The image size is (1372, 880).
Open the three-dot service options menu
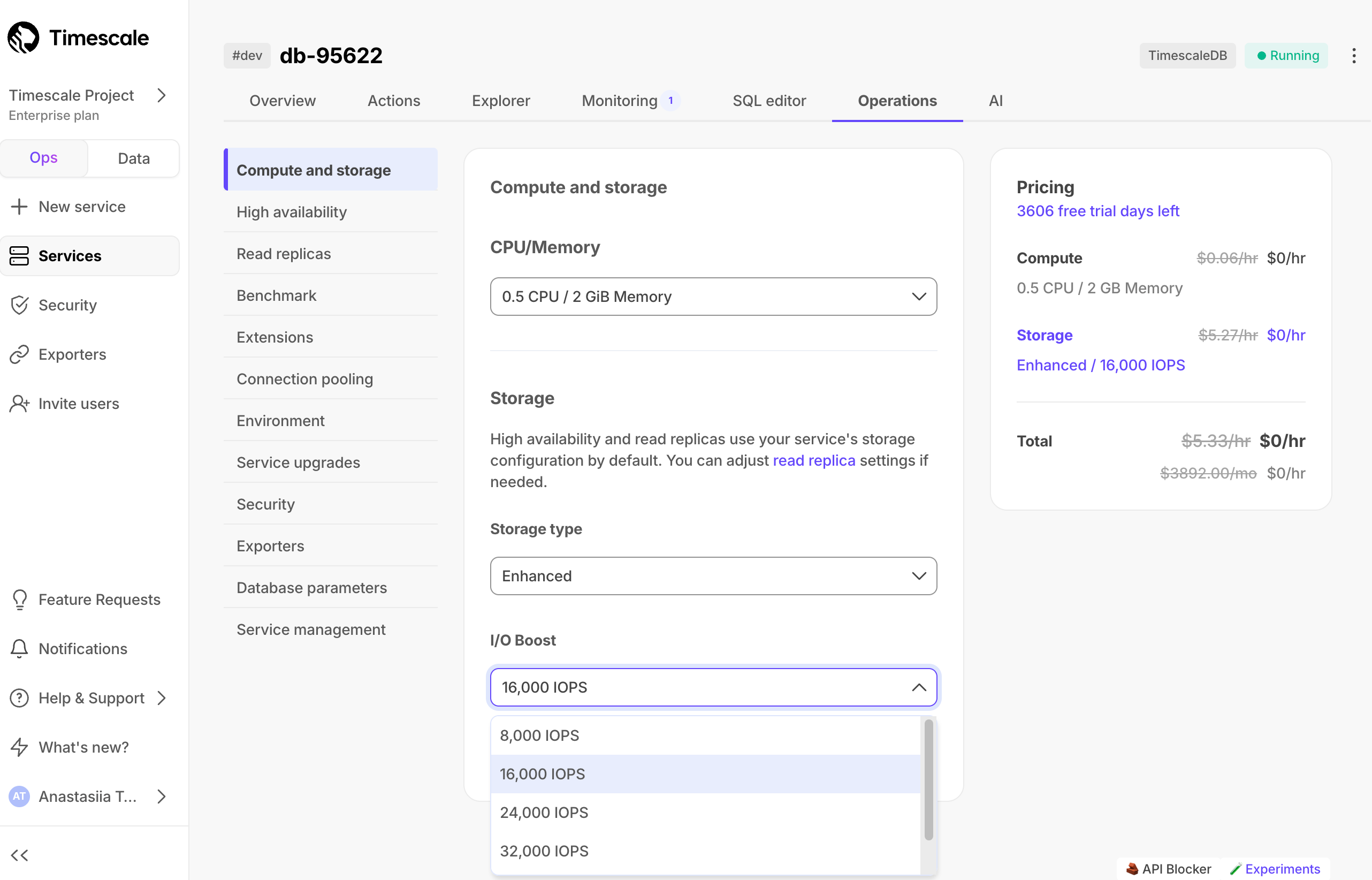1354,56
